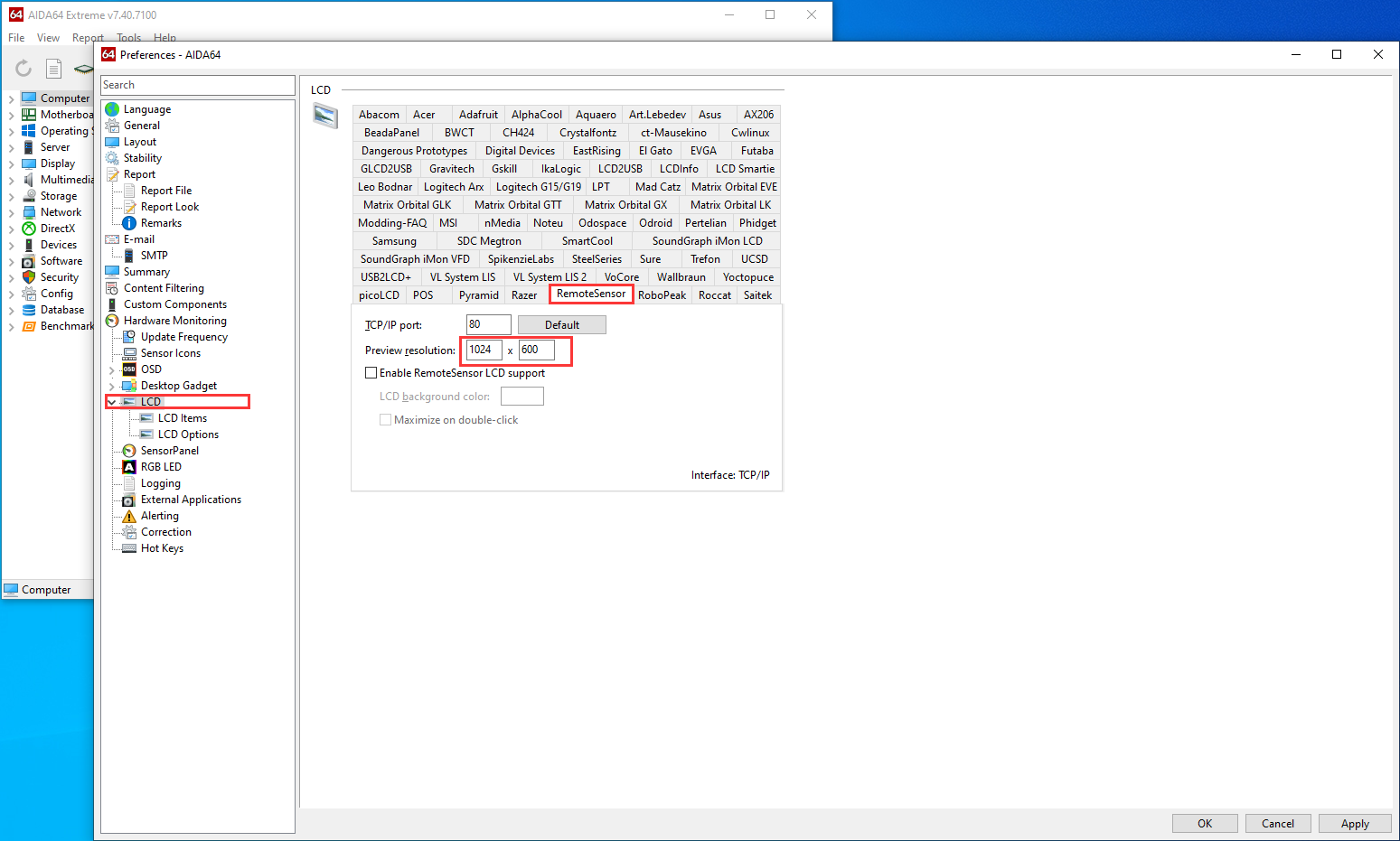Switch to the Razer LCD tab
The image size is (1400, 841).
tap(524, 295)
